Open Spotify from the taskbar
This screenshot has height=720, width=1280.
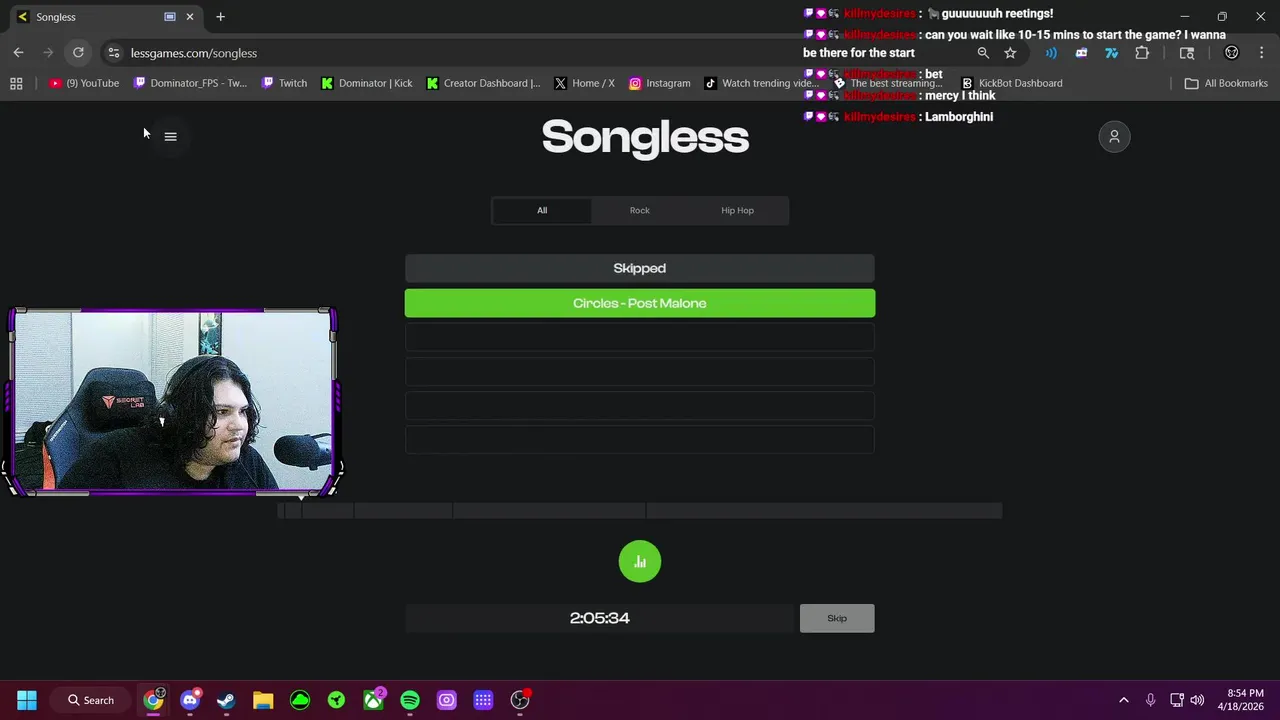(x=410, y=700)
